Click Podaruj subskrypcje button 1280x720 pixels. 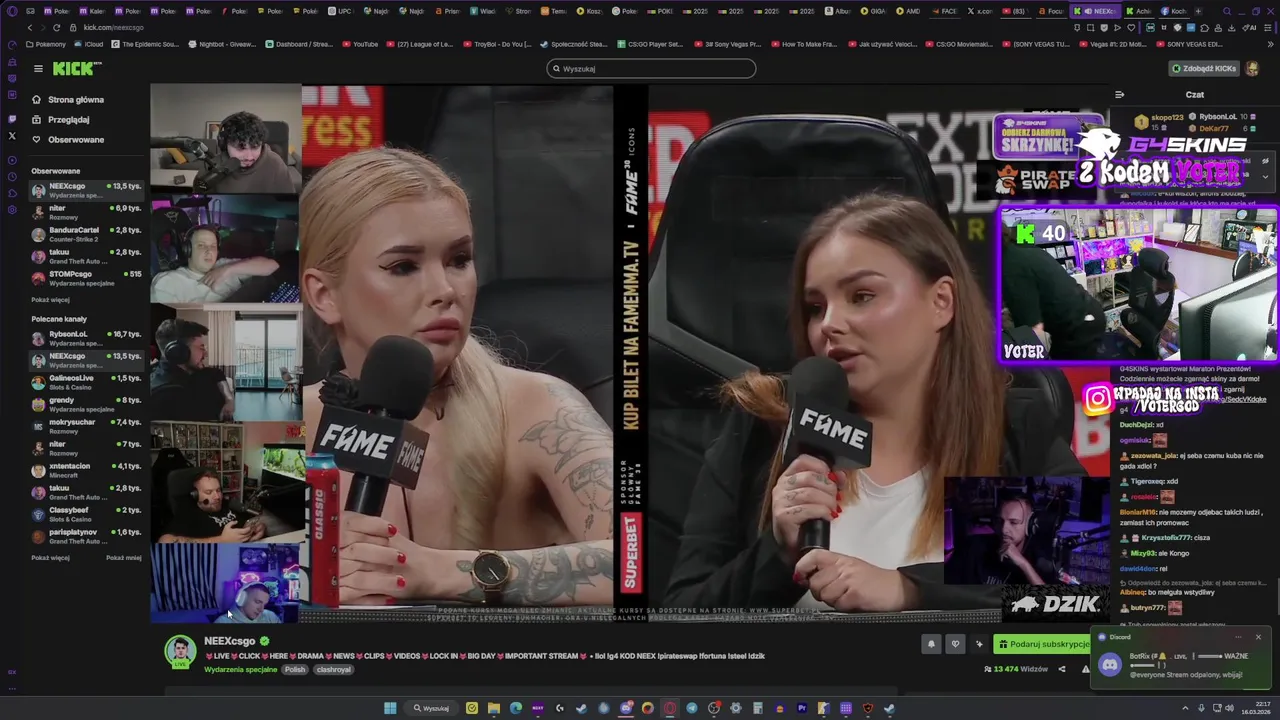pos(1044,645)
